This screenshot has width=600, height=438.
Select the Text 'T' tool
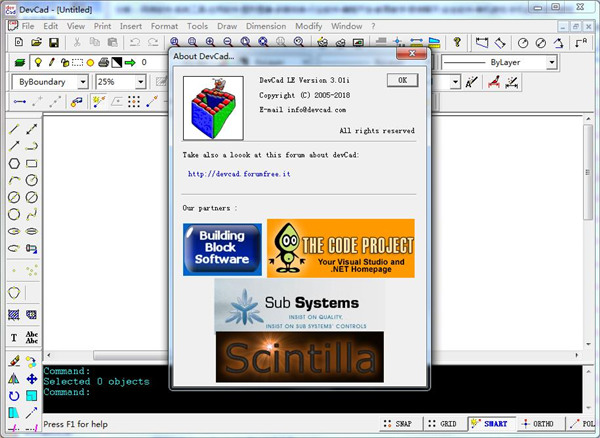click(14, 337)
